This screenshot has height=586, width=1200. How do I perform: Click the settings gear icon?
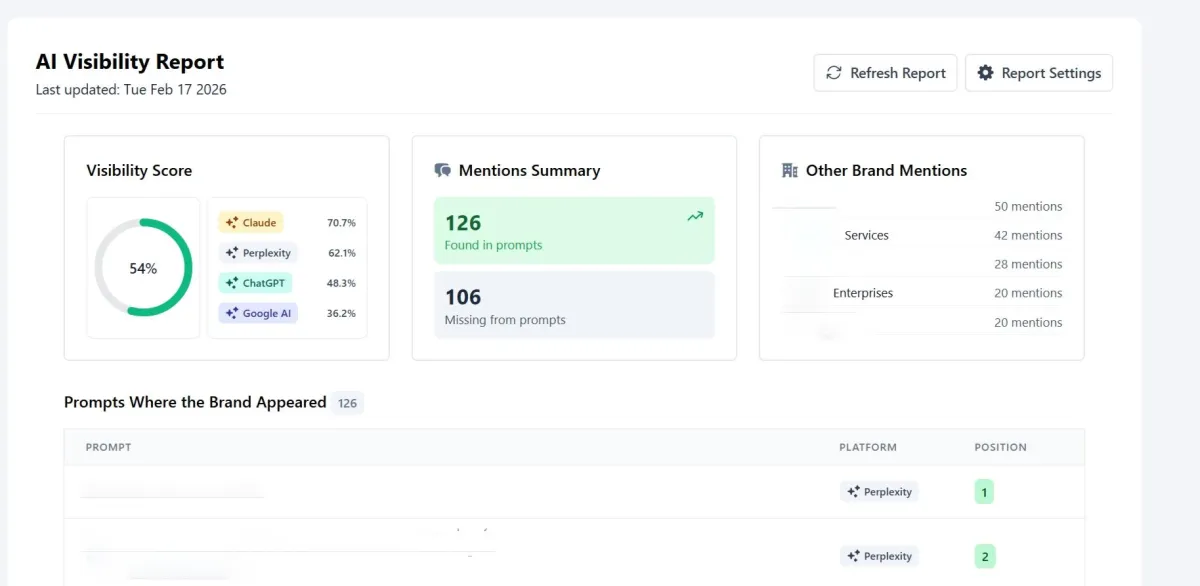click(x=985, y=73)
